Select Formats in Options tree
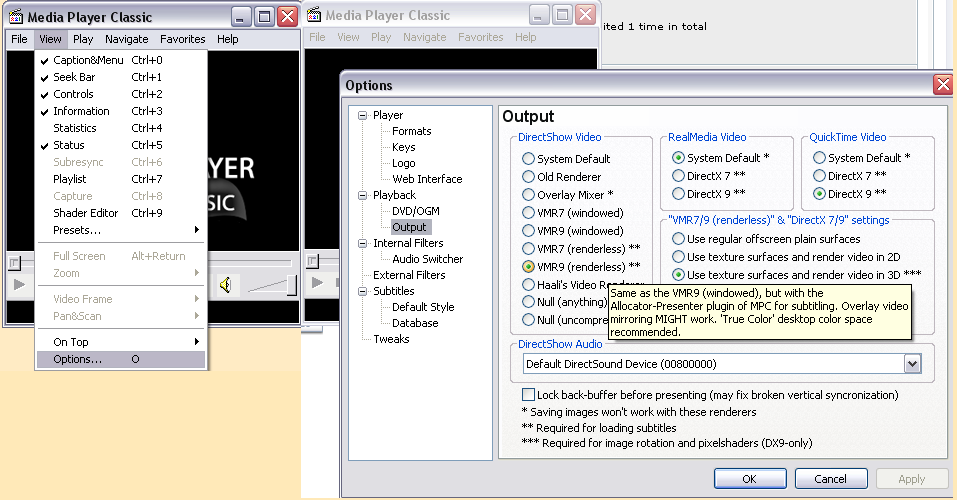Screen dimensions: 957x500 click(411, 131)
